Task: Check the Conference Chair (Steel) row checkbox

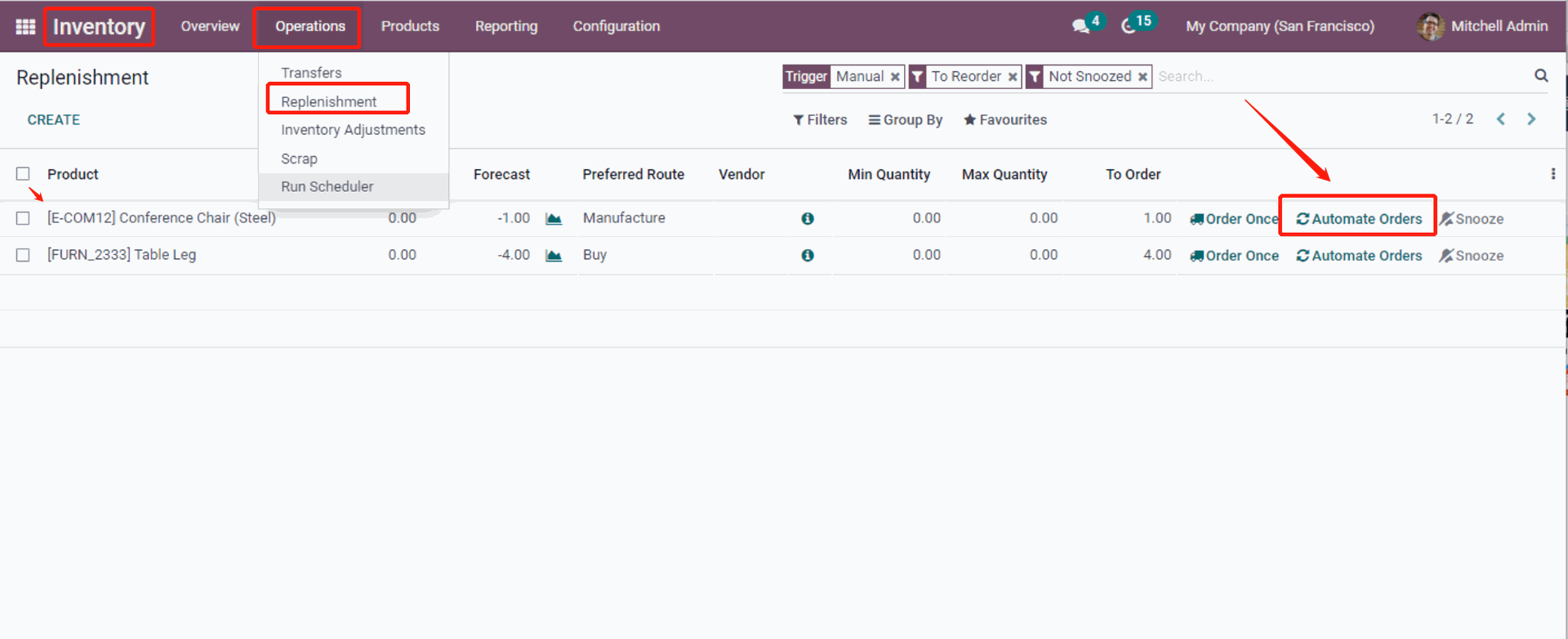Action: click(x=23, y=218)
